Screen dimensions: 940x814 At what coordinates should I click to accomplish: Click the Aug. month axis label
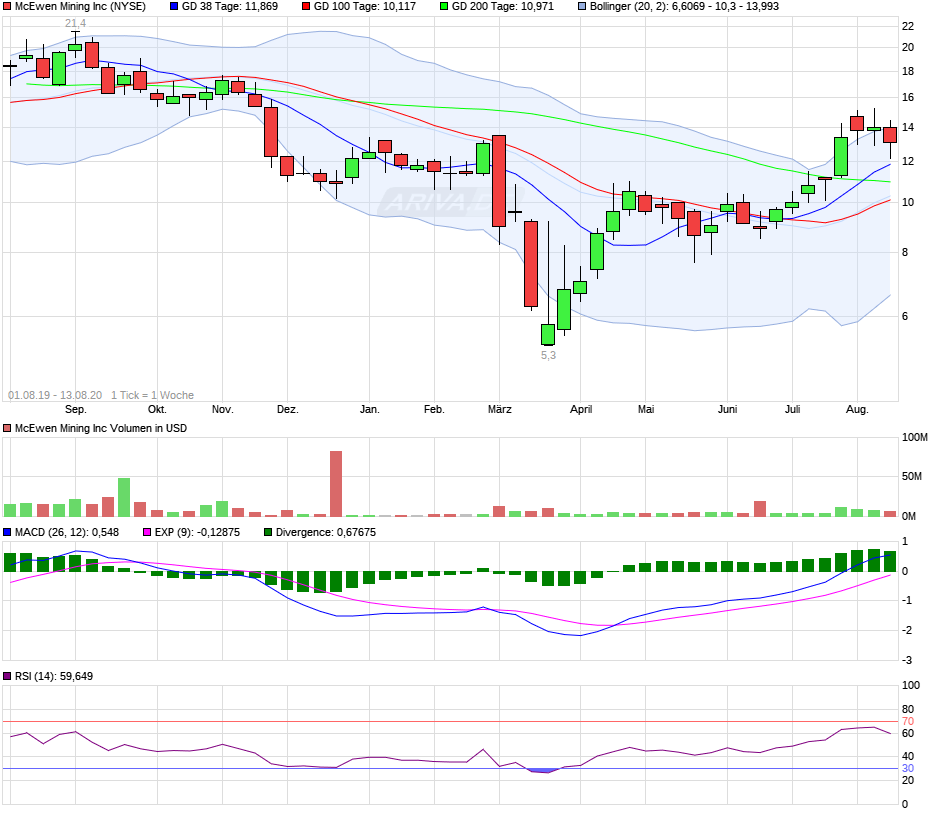click(857, 409)
